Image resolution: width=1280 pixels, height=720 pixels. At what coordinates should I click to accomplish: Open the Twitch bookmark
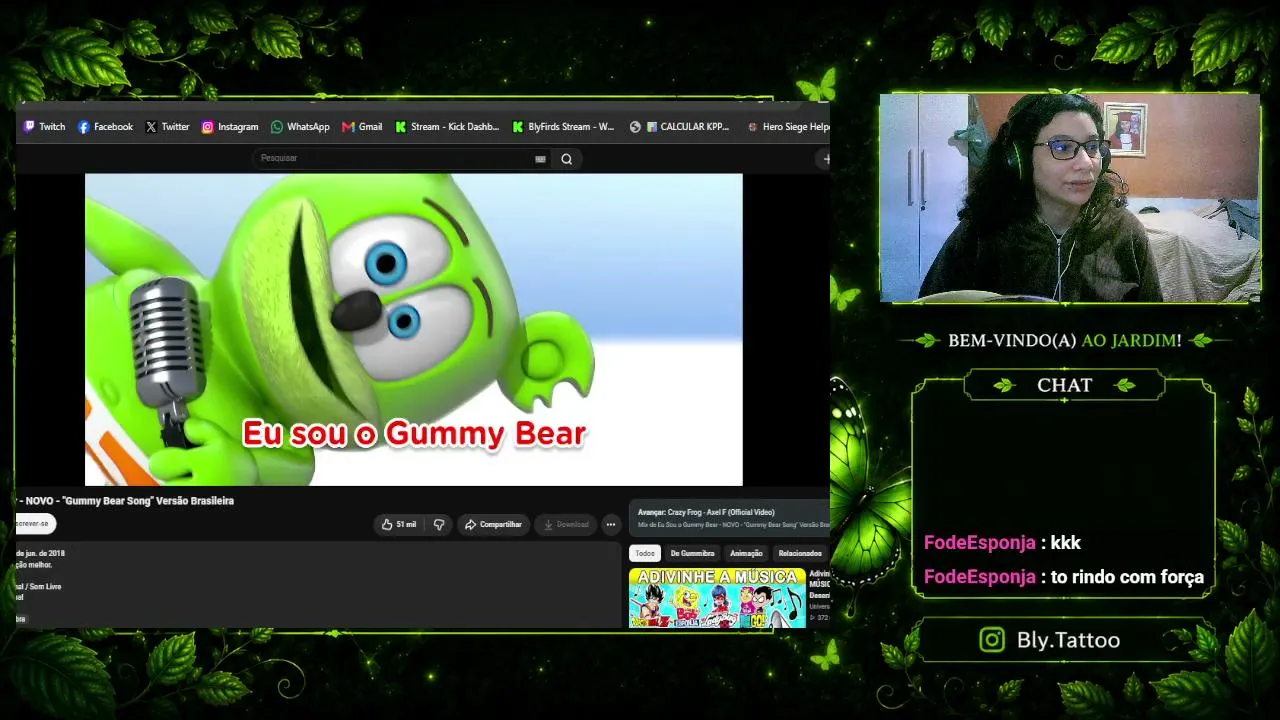coord(44,127)
